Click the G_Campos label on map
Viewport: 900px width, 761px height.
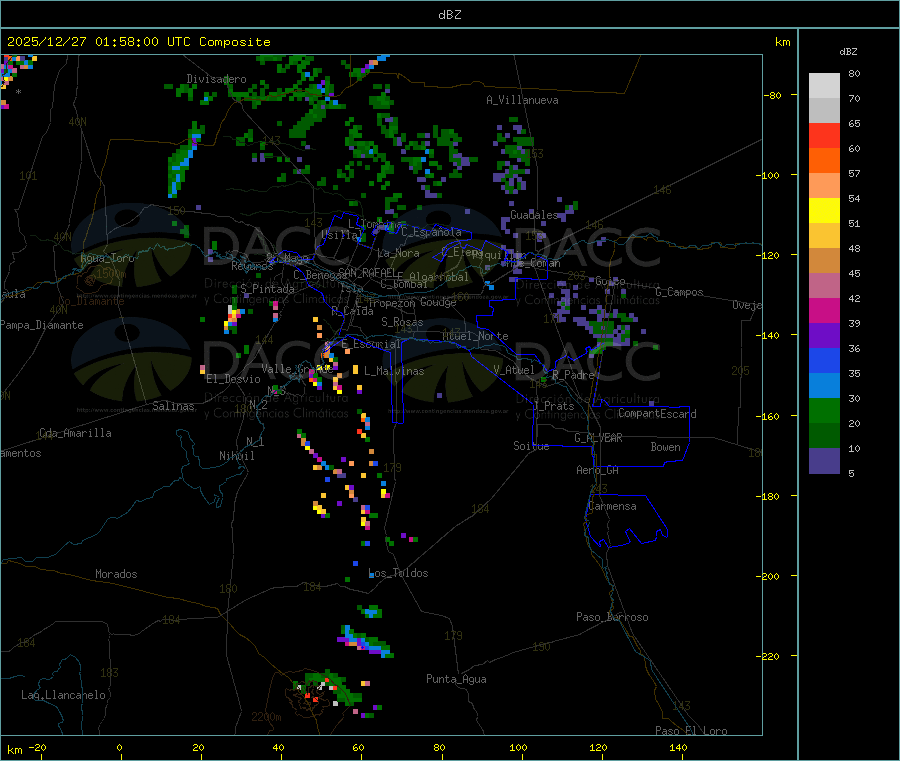pos(679,292)
